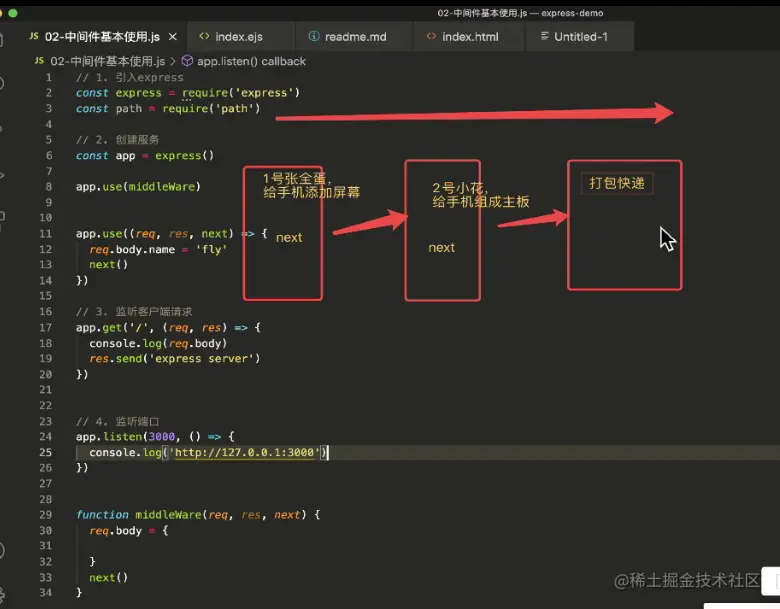
Task: Click app.listen(3000 on line 24
Action: (x=125, y=436)
